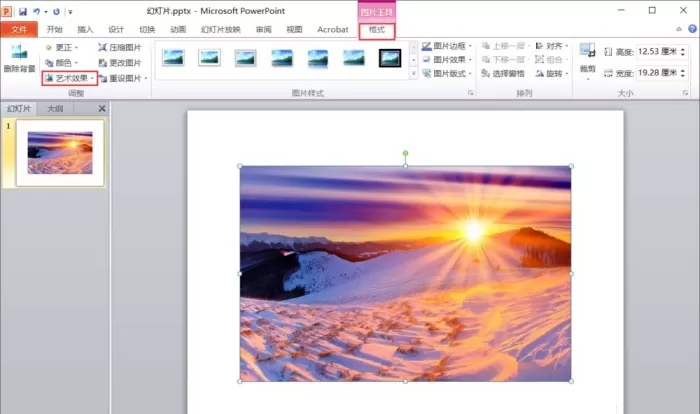The image size is (700, 414).
Task: Click the height (高度) input field
Action: (658, 52)
